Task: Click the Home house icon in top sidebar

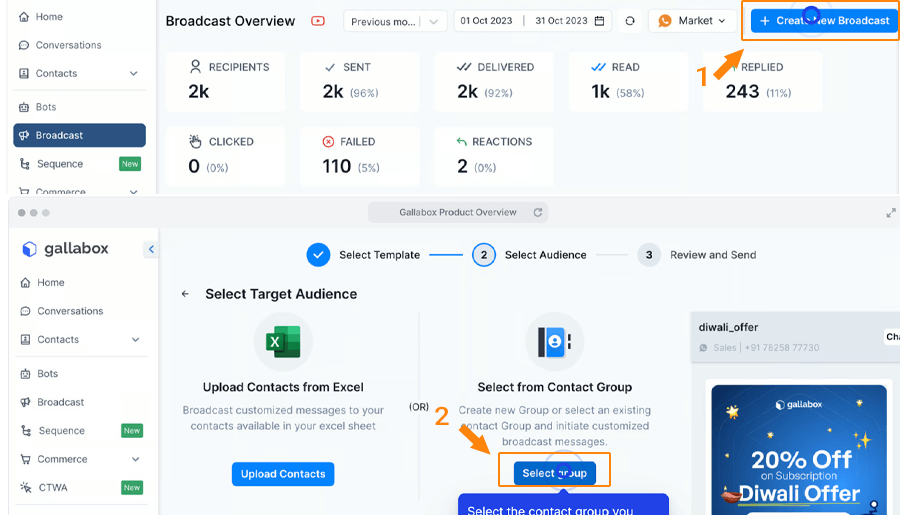Action: click(x=24, y=17)
